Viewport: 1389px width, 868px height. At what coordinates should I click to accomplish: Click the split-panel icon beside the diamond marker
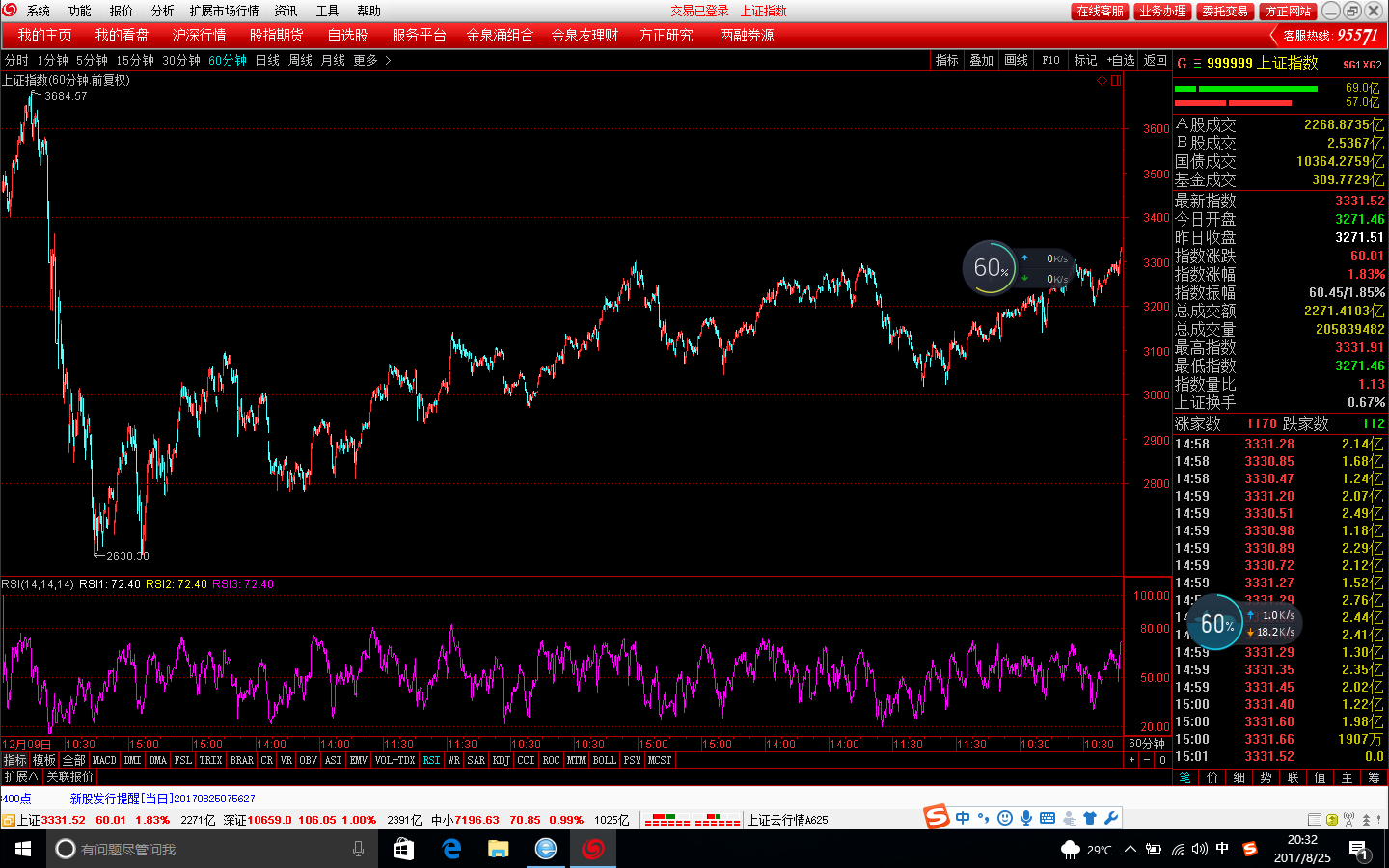point(1116,81)
